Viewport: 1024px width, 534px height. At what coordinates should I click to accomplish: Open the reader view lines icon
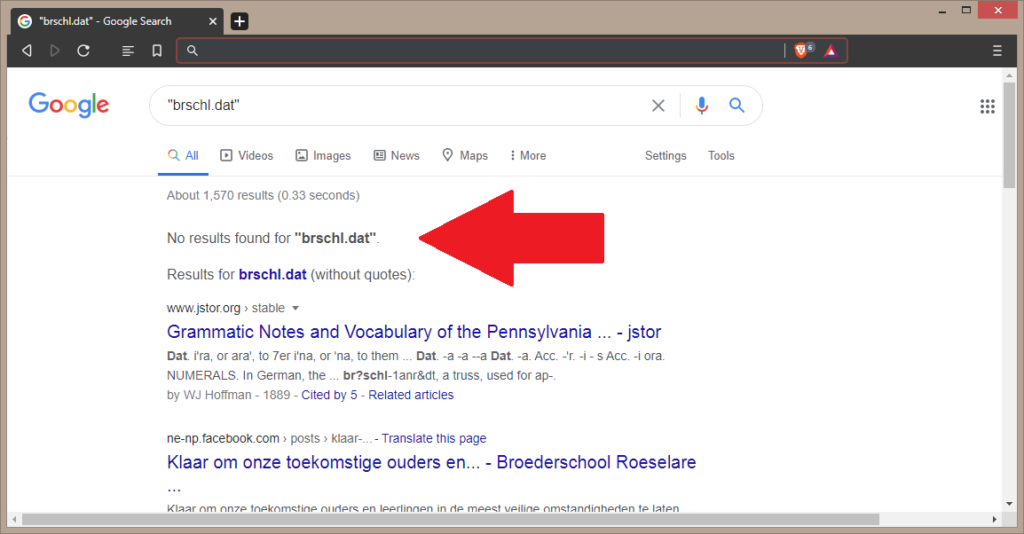click(128, 50)
